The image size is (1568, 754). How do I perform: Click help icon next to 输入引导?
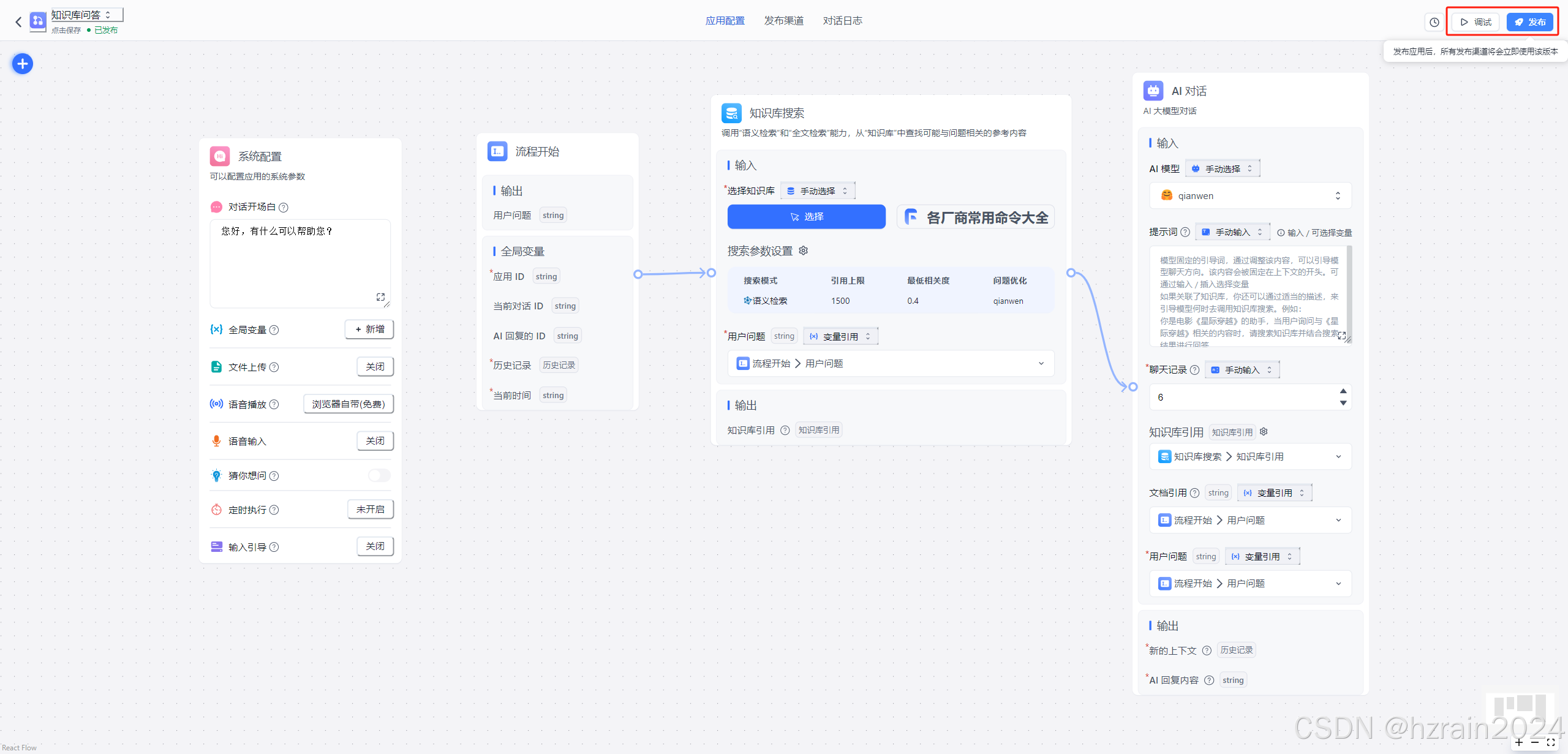[274, 548]
